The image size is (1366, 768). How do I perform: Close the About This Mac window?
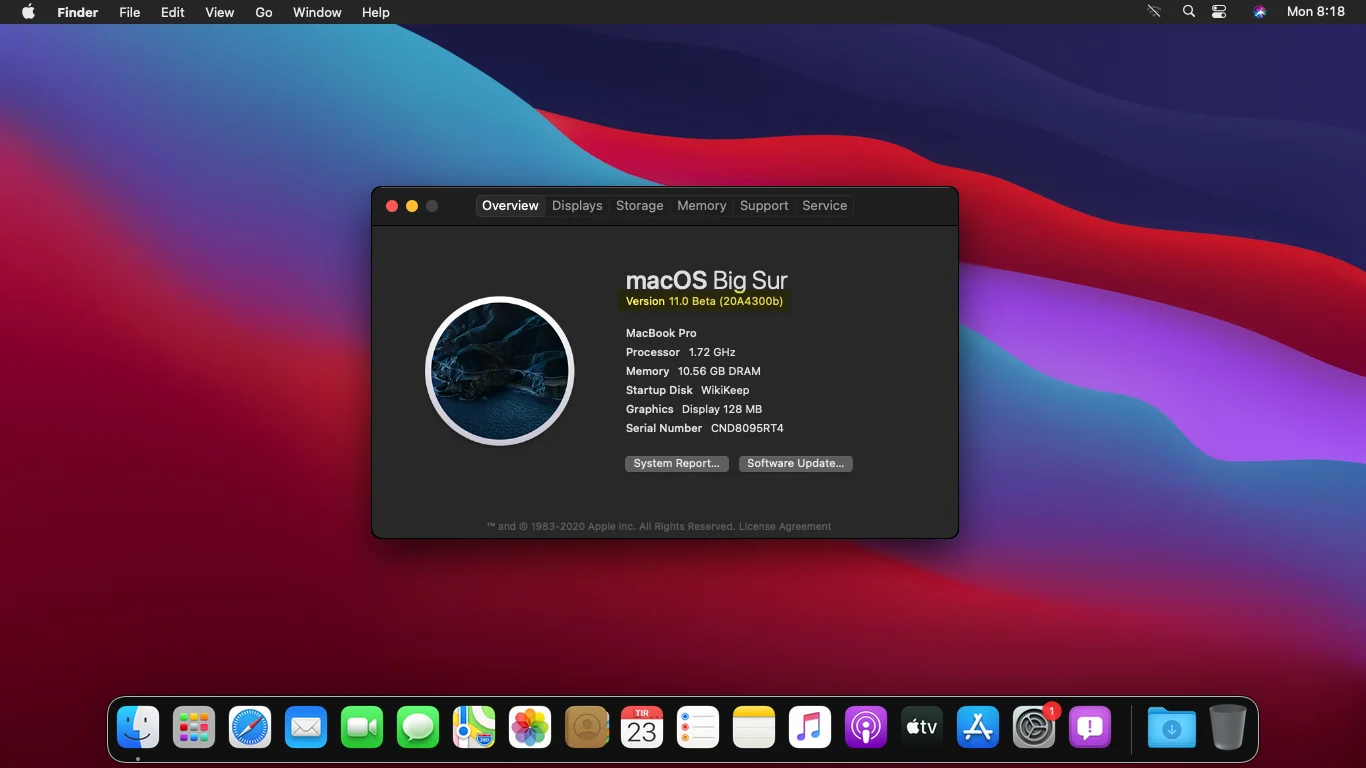(392, 206)
